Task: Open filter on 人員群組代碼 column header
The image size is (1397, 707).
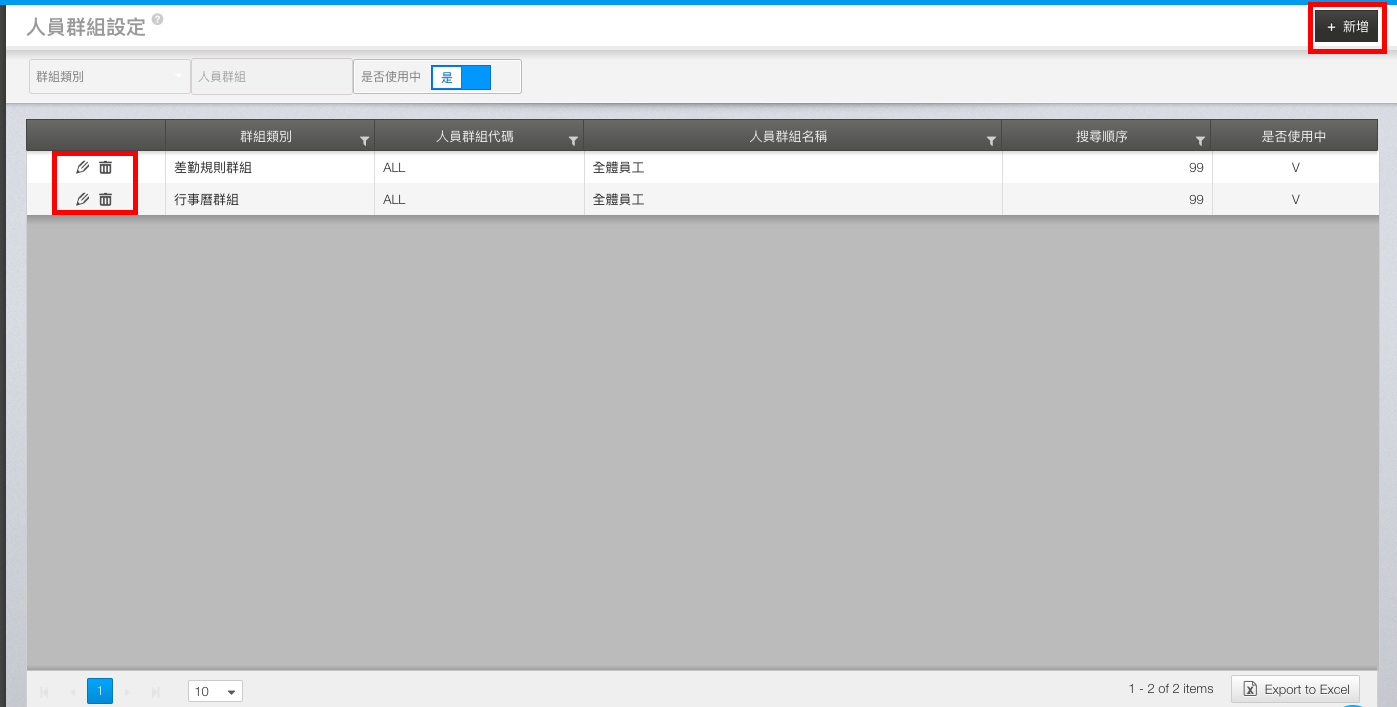Action: (573, 141)
